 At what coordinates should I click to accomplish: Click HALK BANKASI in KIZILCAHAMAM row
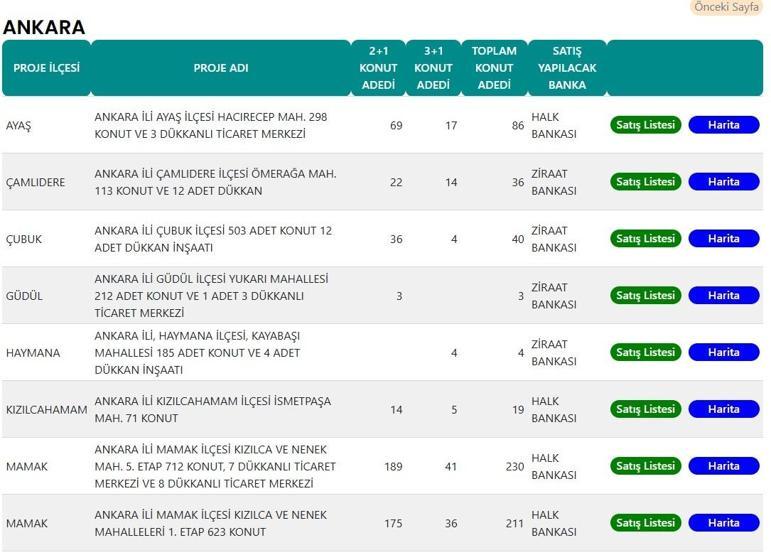tap(554, 409)
